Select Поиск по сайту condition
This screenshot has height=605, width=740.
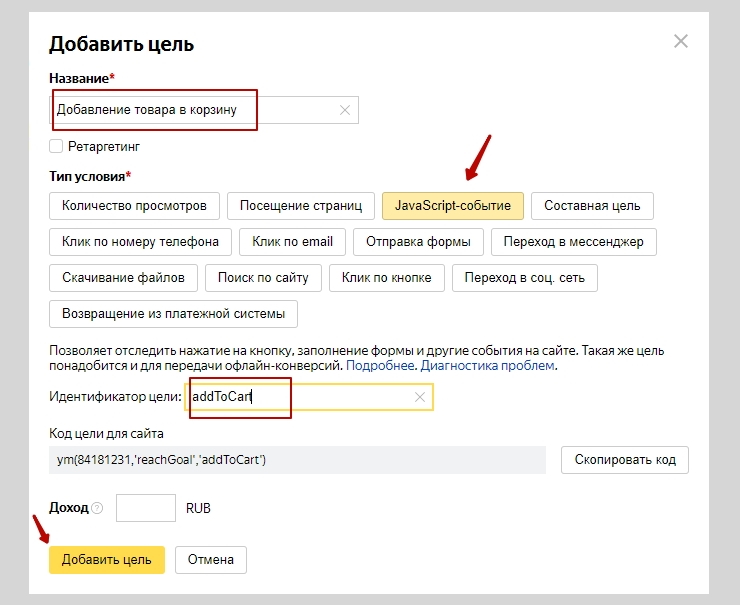click(x=264, y=278)
